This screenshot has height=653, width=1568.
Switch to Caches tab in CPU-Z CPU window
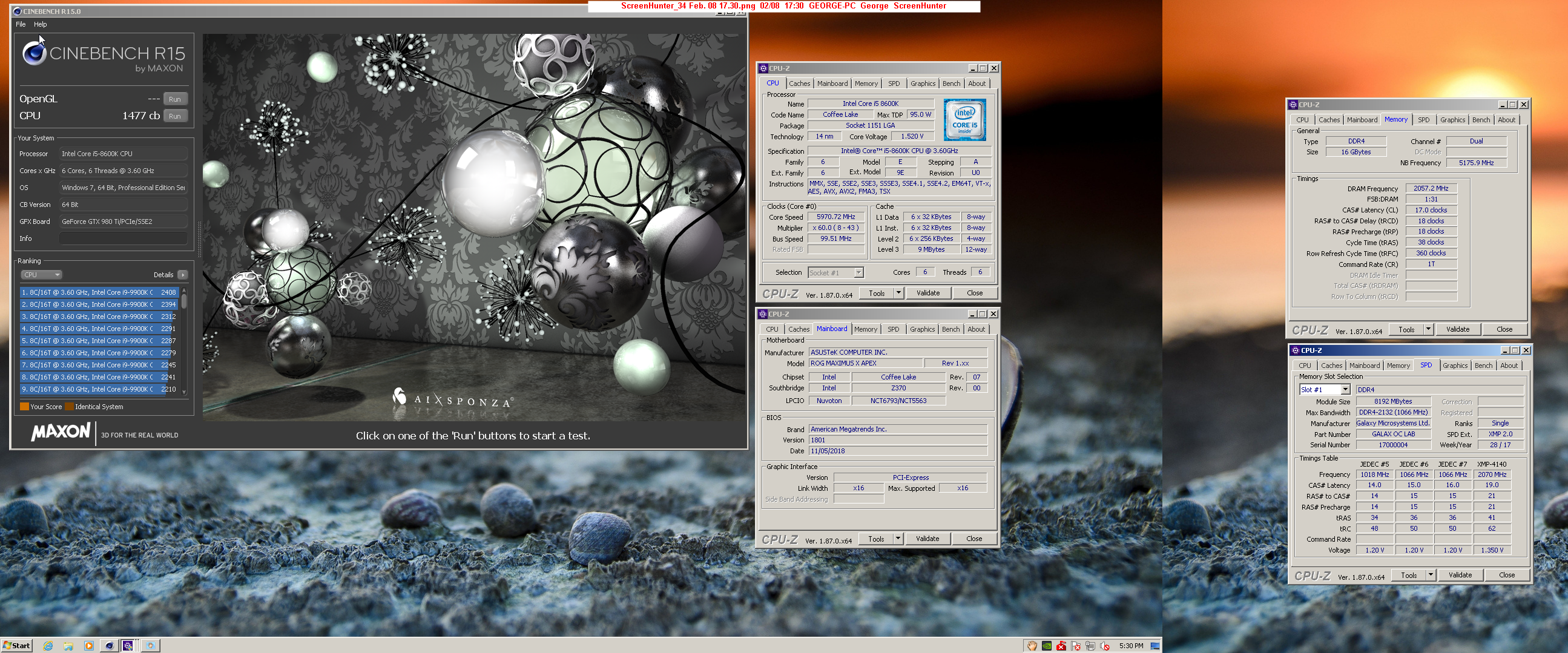[799, 84]
